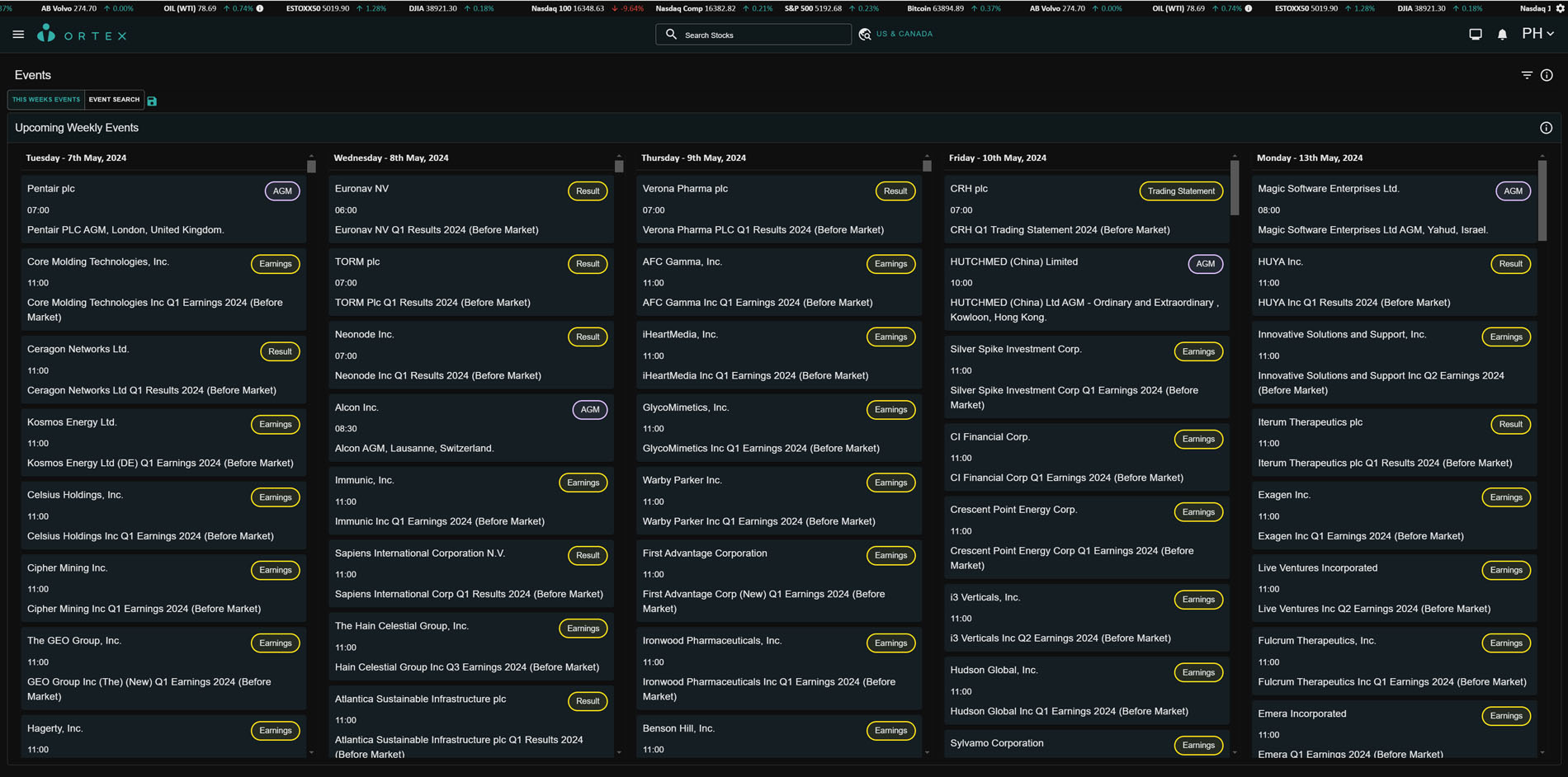Image resolution: width=1568 pixels, height=777 pixels.
Task: Open ticker settings gear icon
Action: click(1561, 8)
